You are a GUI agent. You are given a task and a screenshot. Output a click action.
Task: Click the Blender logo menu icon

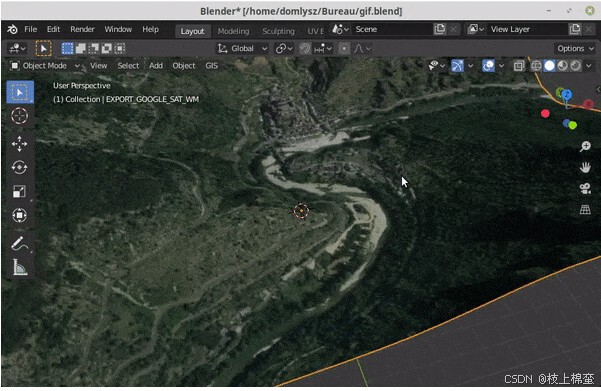(12, 30)
